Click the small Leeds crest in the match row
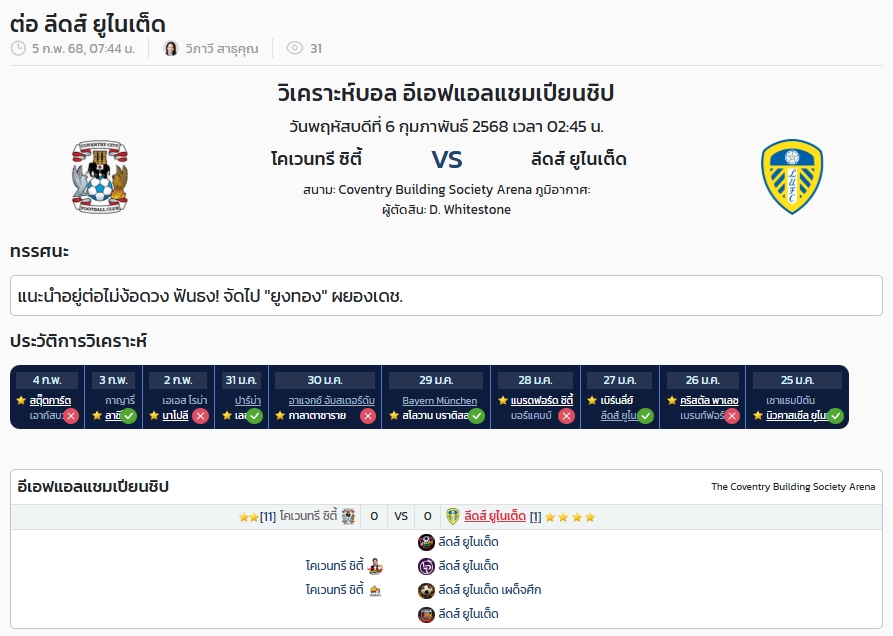The image size is (893, 636). (453, 516)
